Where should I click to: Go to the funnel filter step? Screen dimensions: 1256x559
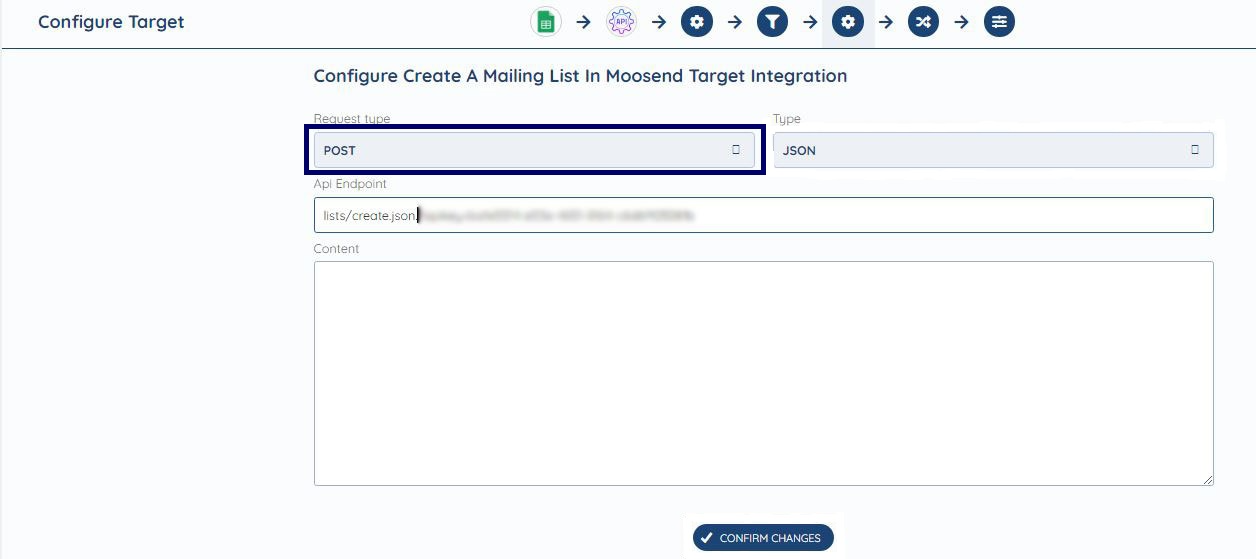(772, 22)
